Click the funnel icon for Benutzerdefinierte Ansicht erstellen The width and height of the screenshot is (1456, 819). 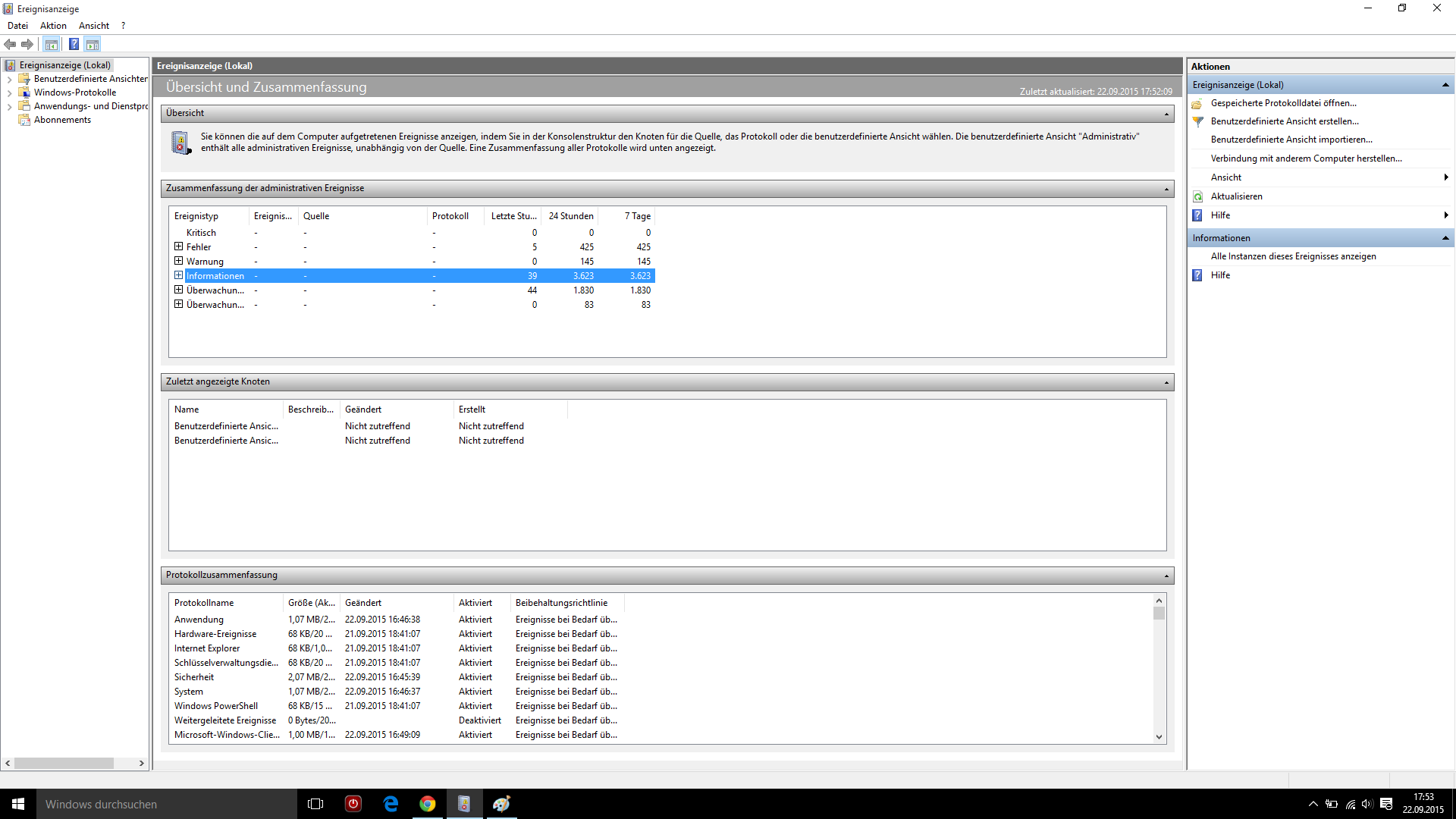(1198, 121)
